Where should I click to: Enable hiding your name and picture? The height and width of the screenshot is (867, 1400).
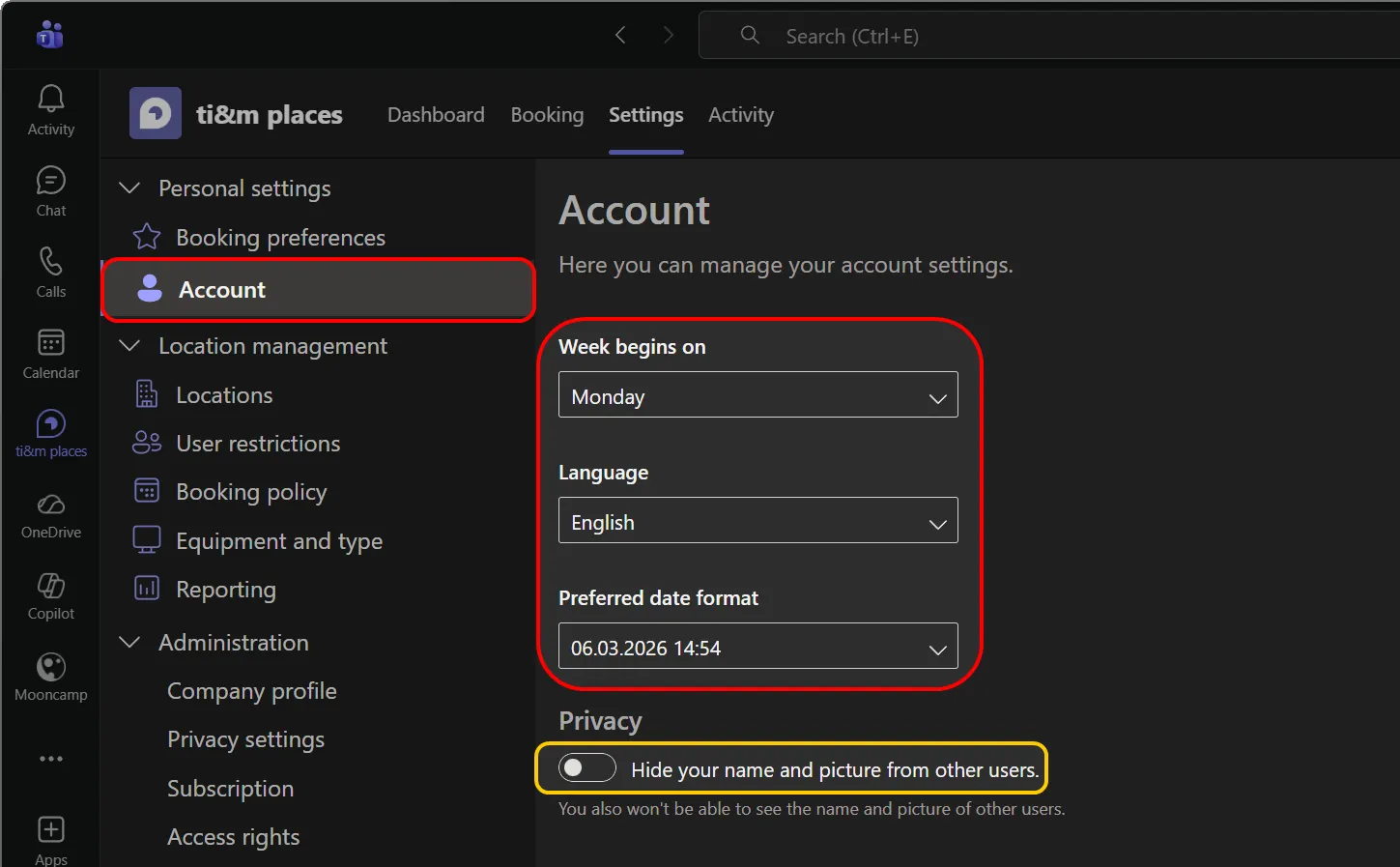[586, 768]
